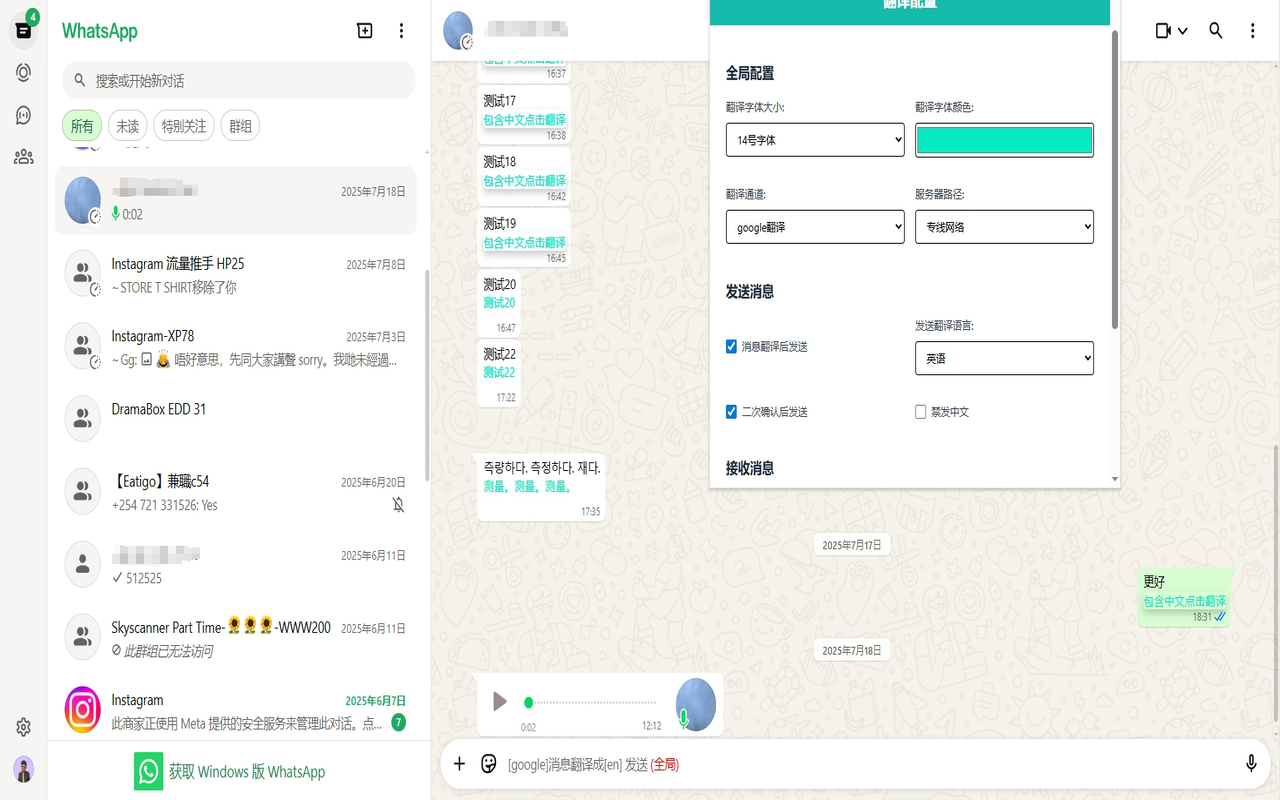Image resolution: width=1280 pixels, height=800 pixels.
Task: Click the group avatar of Instagram-XP78
Action: [83, 346]
